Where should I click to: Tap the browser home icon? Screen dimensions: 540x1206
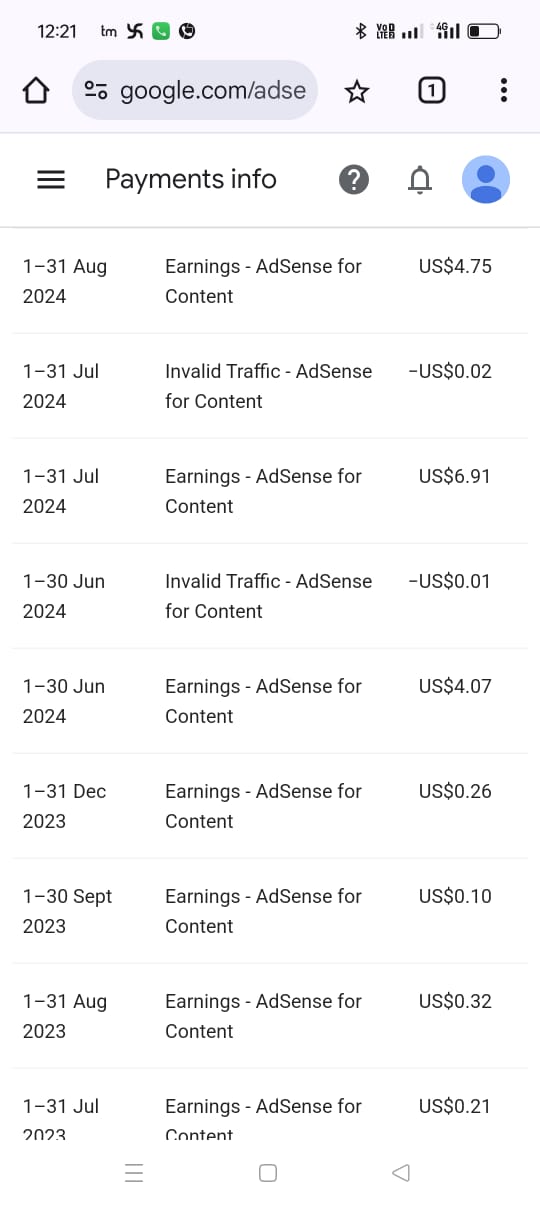[x=35, y=92]
